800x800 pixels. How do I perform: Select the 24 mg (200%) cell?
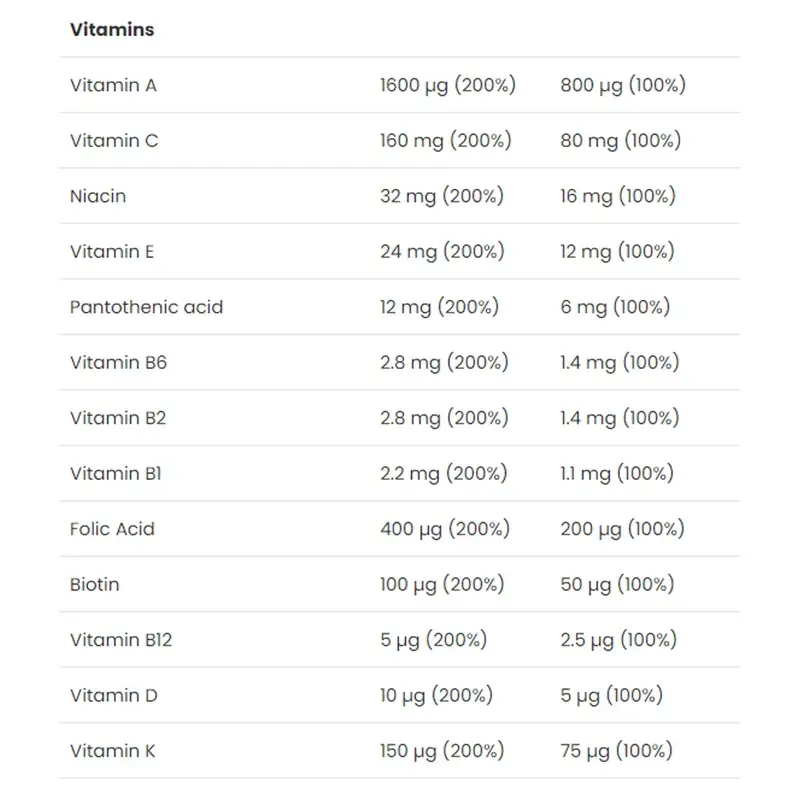[x=441, y=252]
